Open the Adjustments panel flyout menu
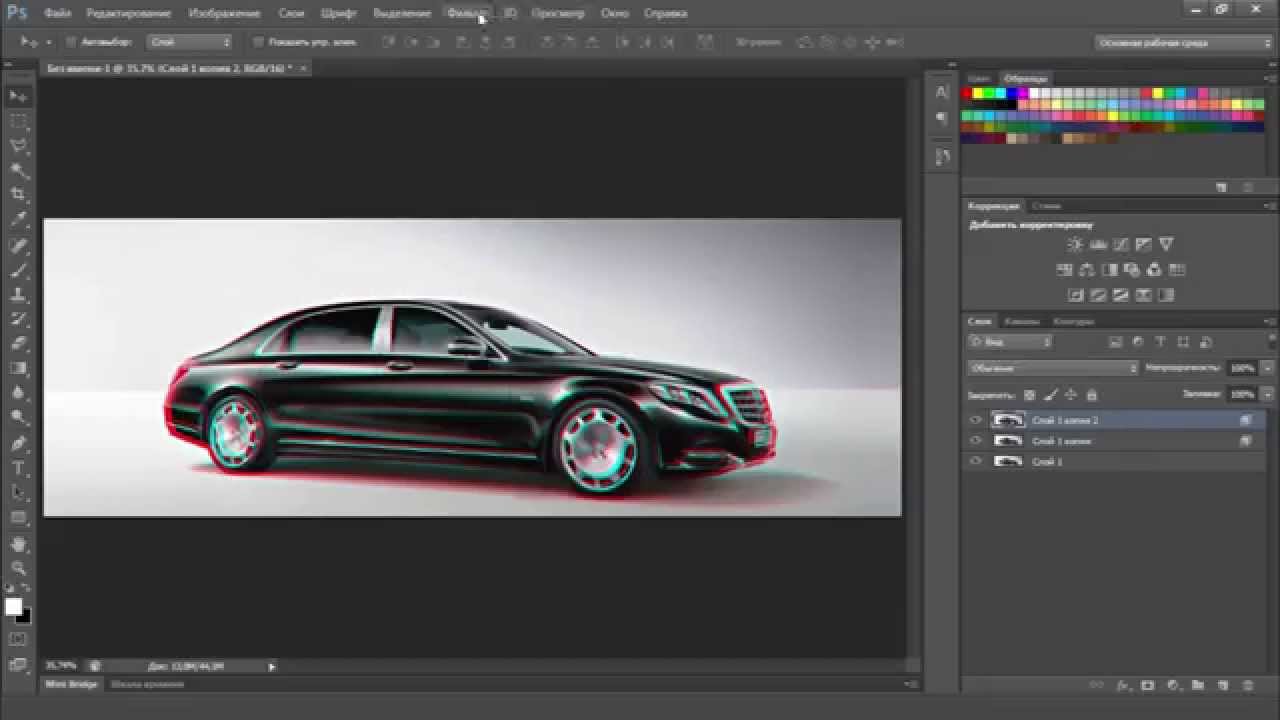The image size is (1280, 720). (1271, 206)
